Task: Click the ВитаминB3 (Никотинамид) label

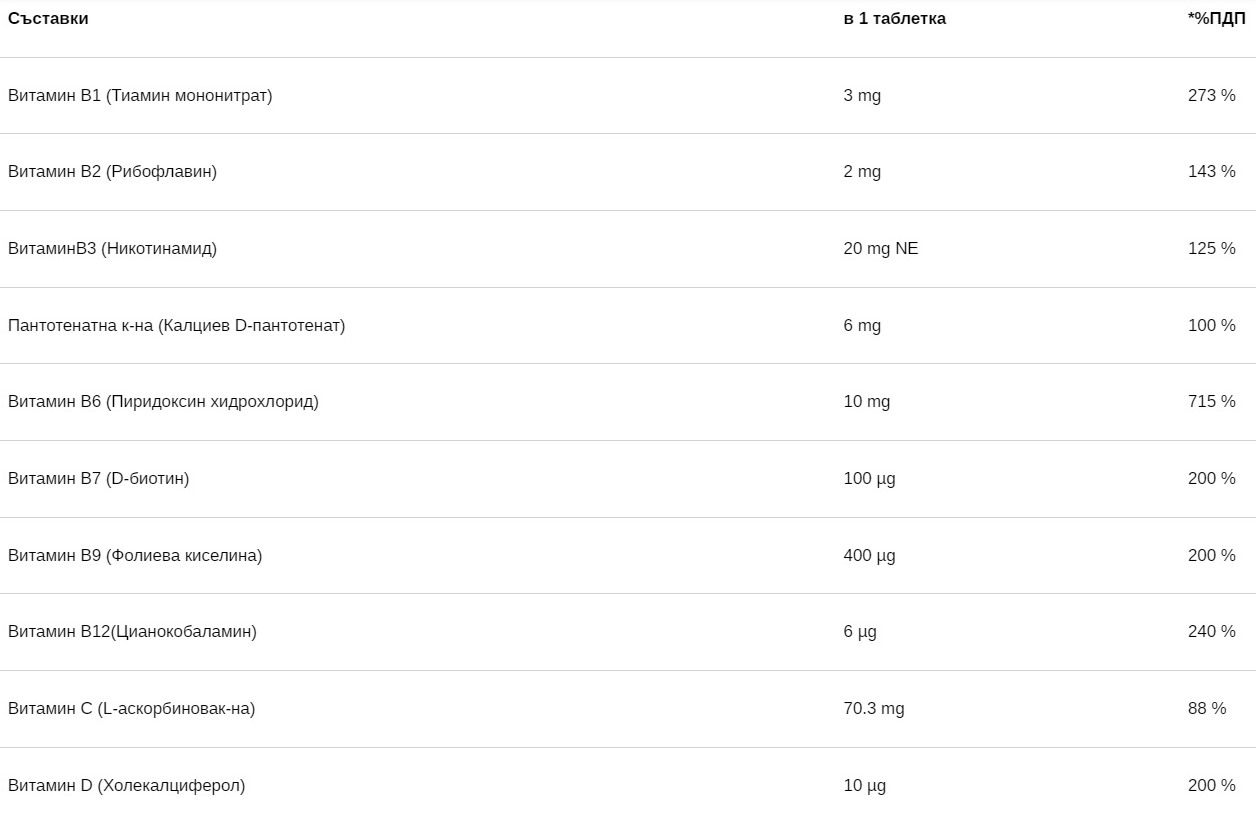Action: pos(112,248)
